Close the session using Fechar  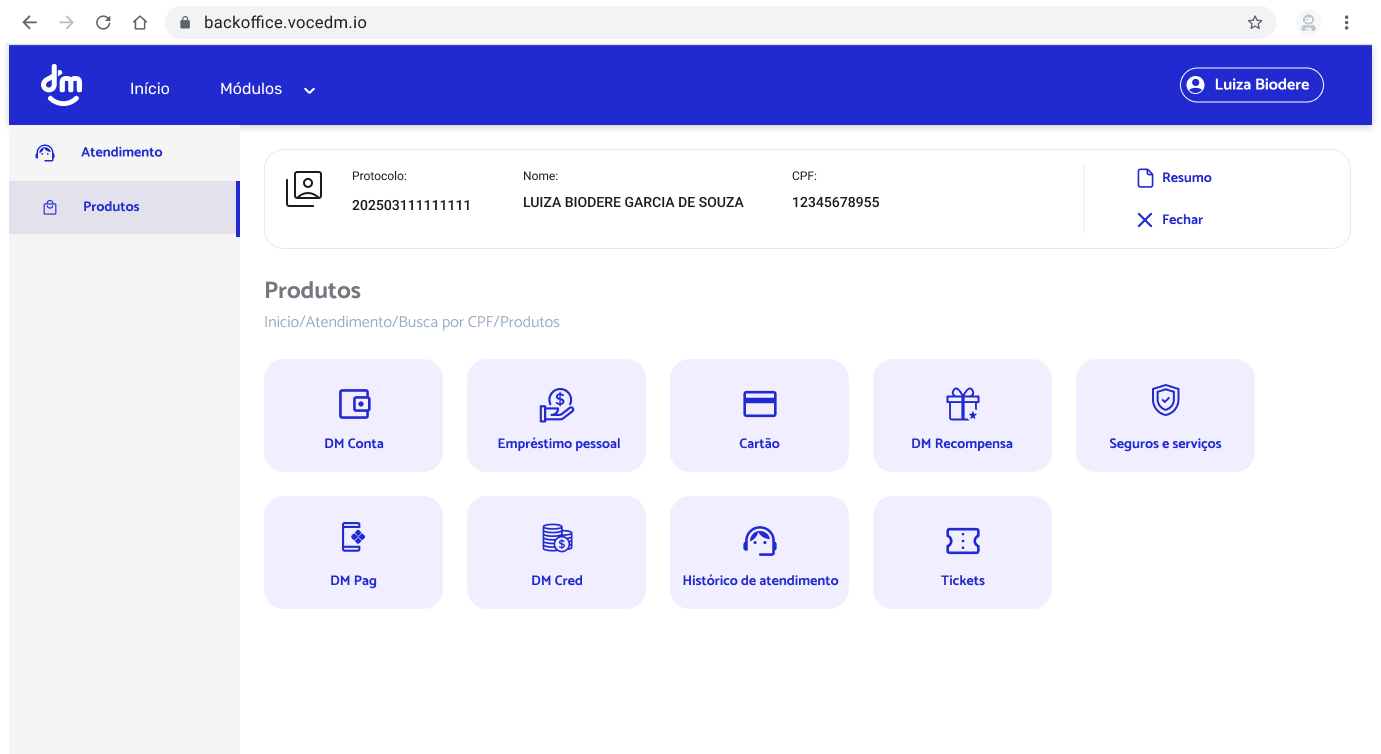click(x=1170, y=219)
